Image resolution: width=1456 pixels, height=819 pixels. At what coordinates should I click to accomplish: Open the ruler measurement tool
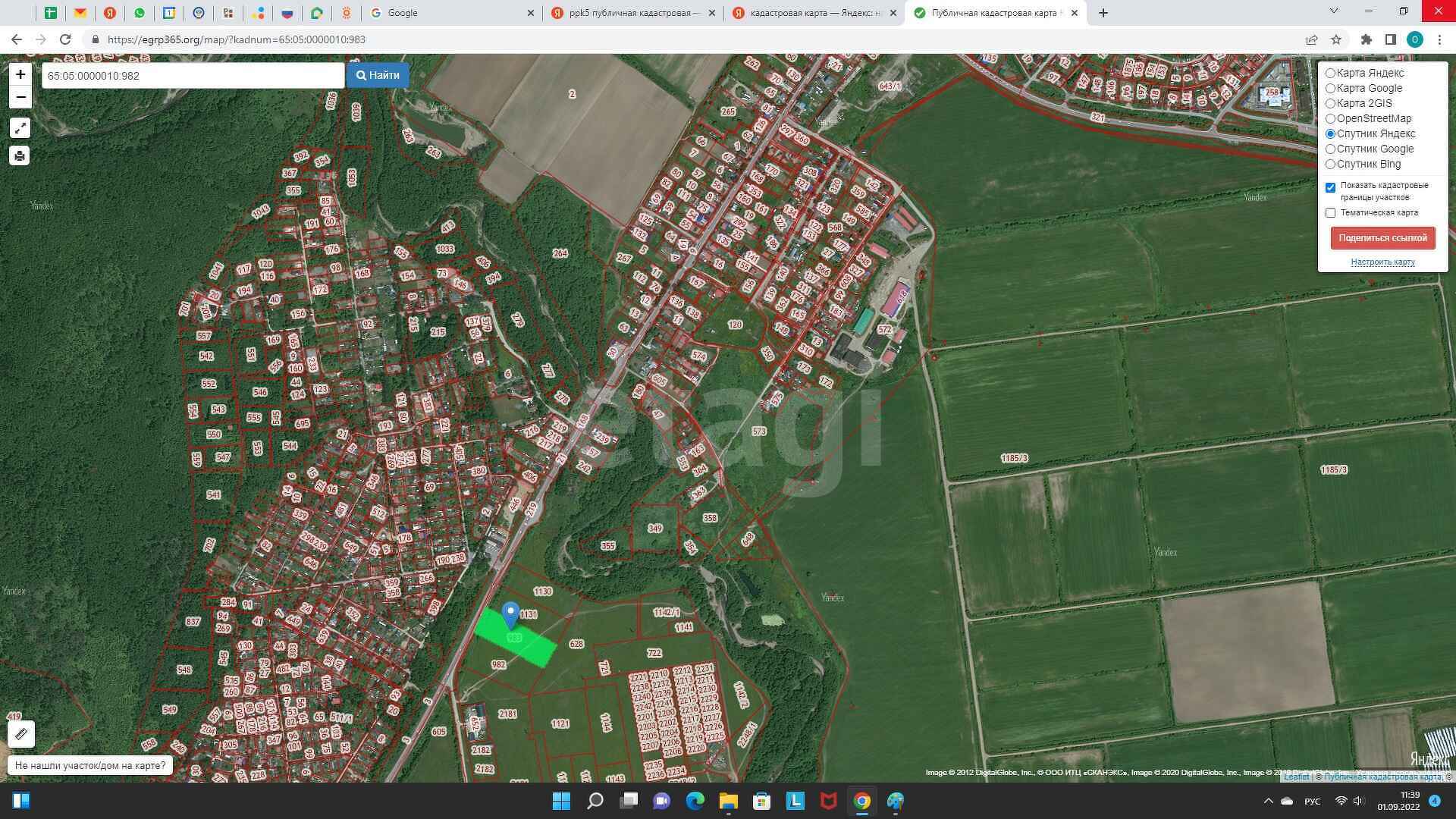pos(21,733)
